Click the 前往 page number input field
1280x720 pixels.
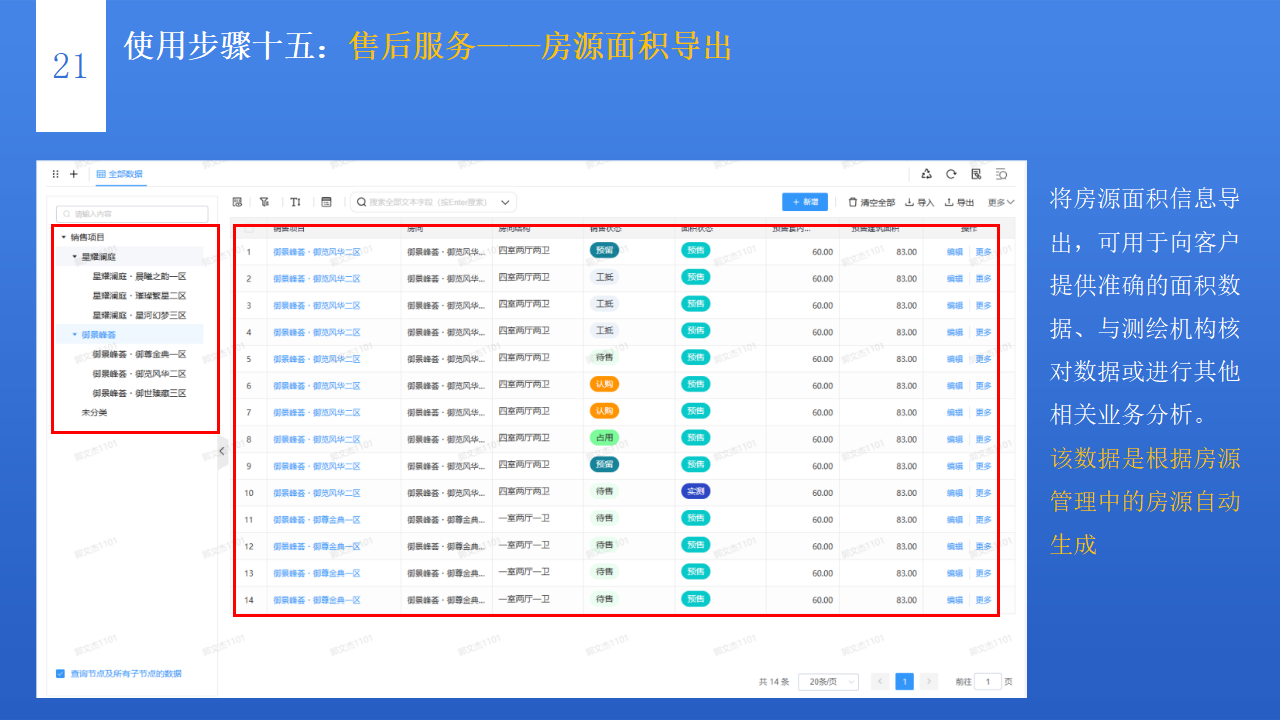(x=988, y=681)
